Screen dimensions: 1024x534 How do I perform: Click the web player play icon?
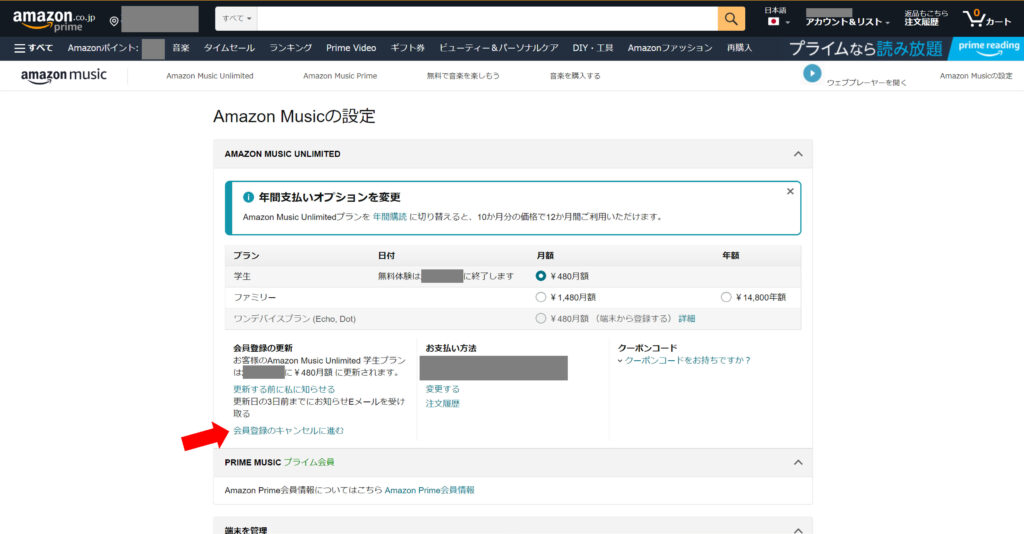(x=812, y=74)
